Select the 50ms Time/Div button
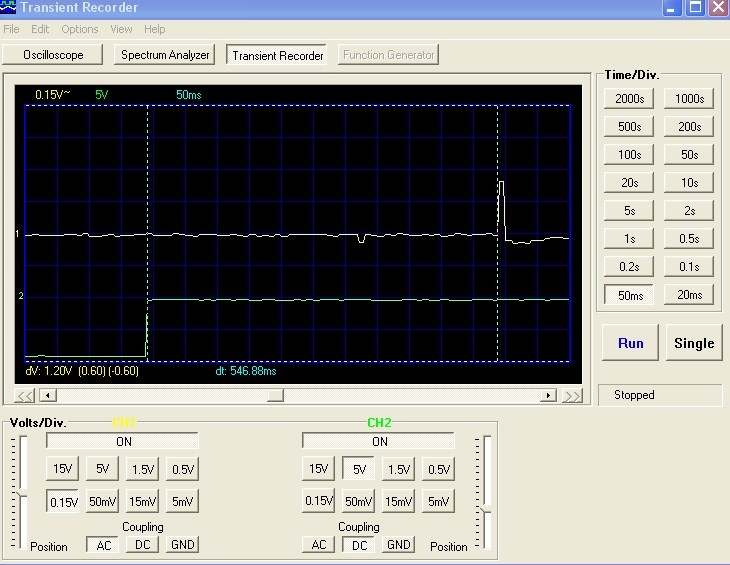 click(629, 295)
